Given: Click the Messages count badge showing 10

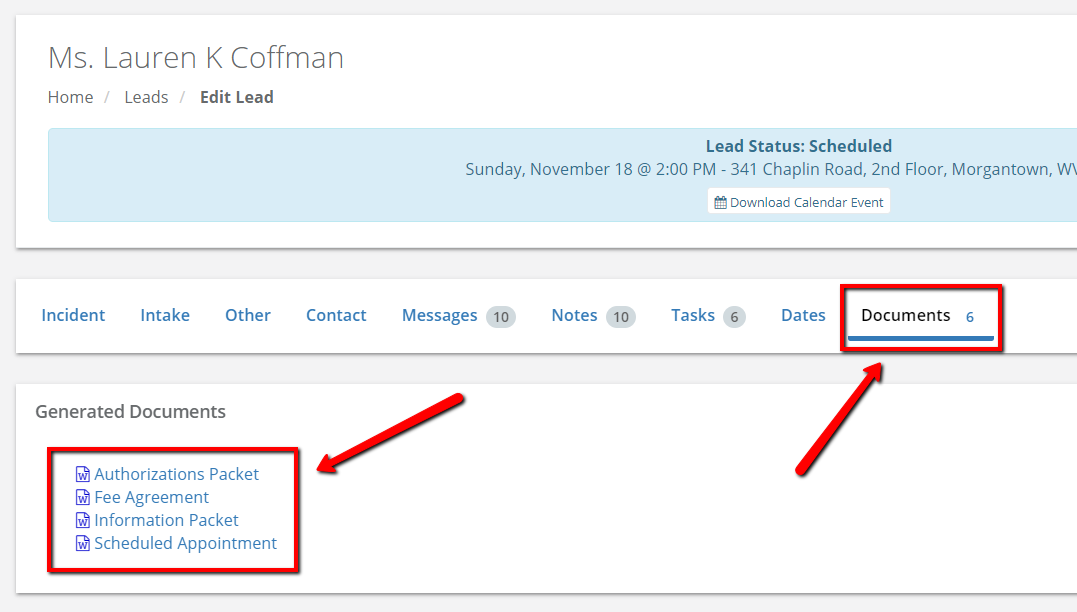Looking at the screenshot, I should (x=501, y=317).
